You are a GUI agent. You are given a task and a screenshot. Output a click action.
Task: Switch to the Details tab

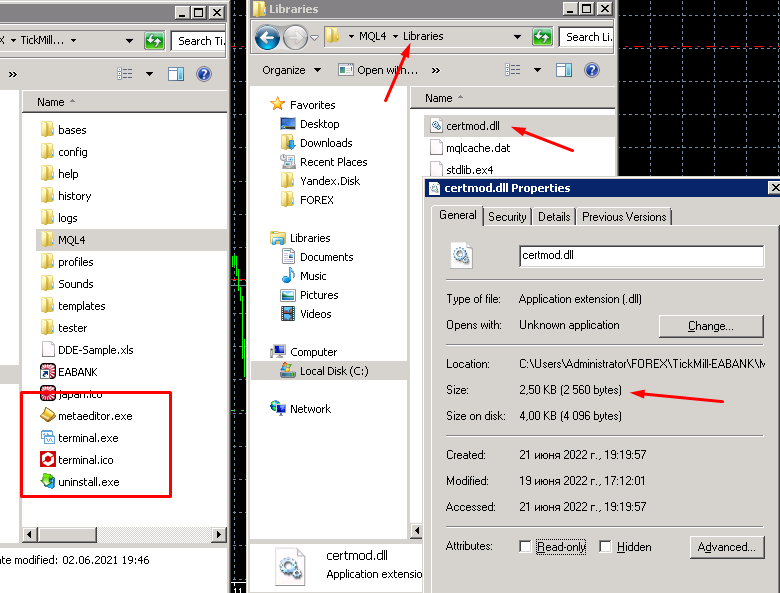tap(554, 217)
